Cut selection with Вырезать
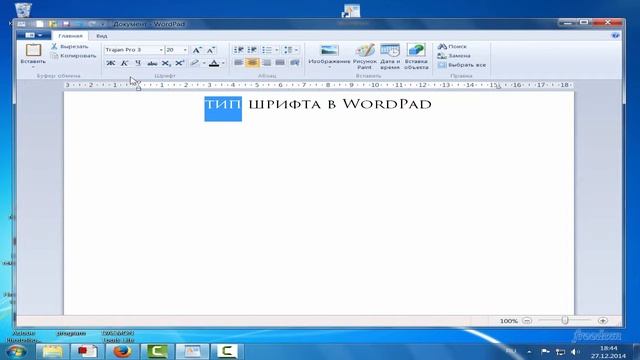640x360 pixels. (69, 47)
